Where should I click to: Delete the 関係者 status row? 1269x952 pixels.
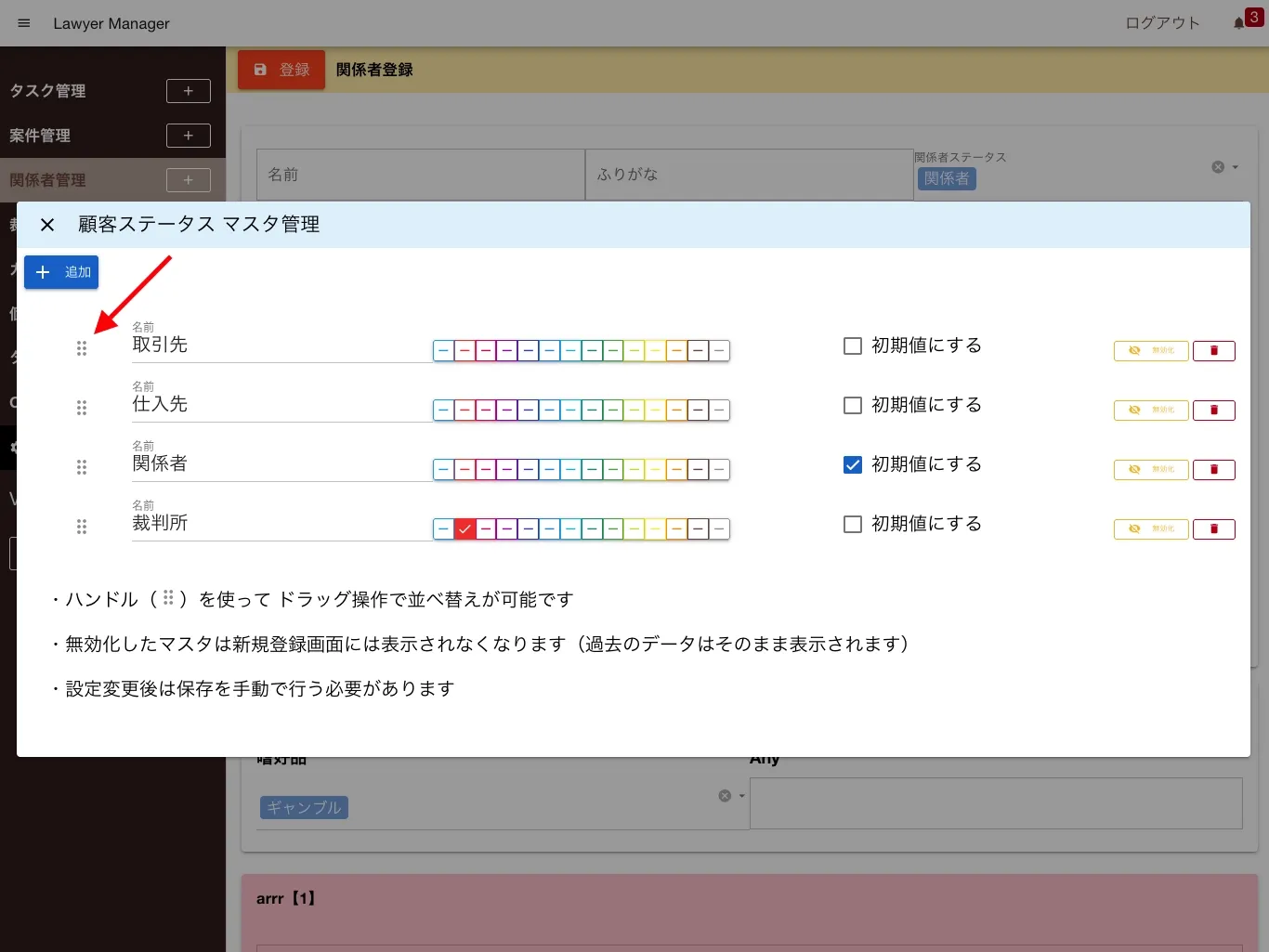(x=1214, y=470)
